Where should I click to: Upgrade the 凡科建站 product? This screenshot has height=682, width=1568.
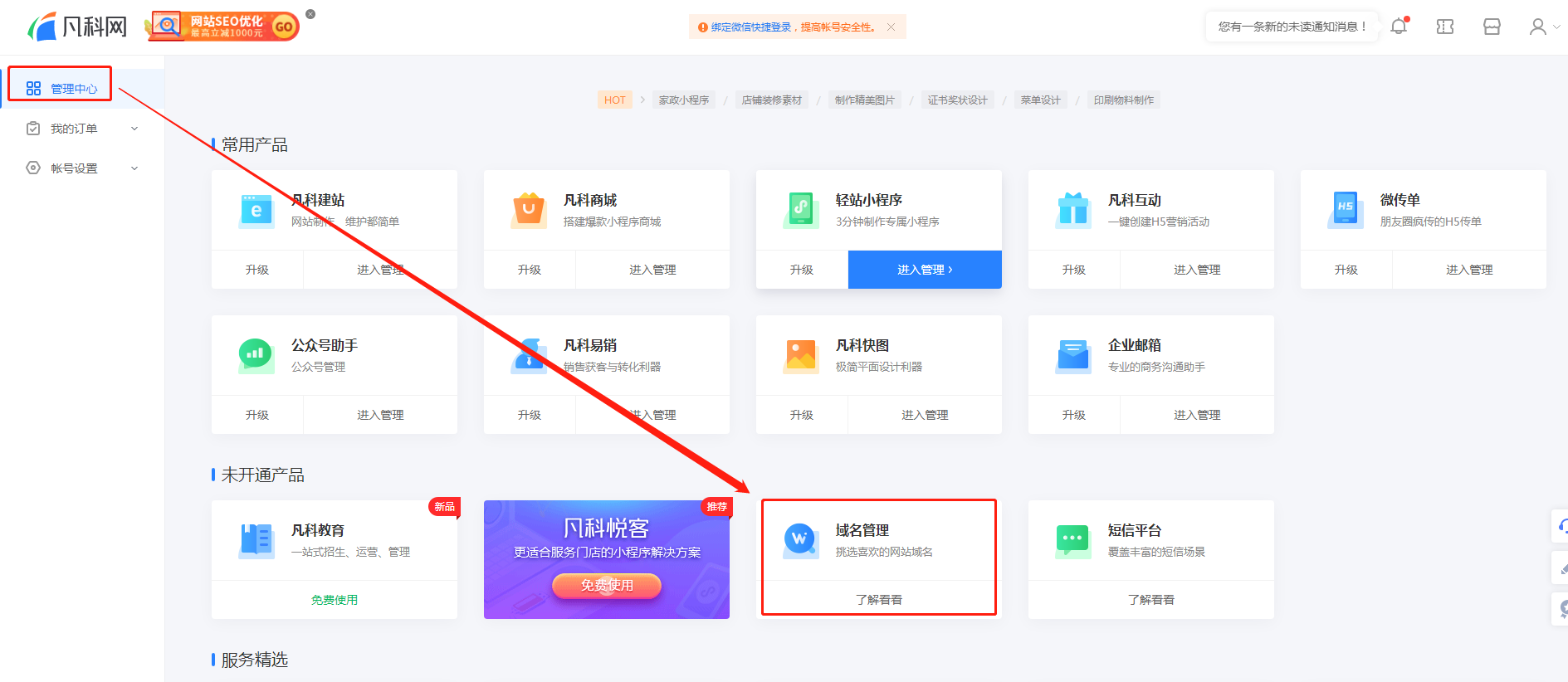257,270
